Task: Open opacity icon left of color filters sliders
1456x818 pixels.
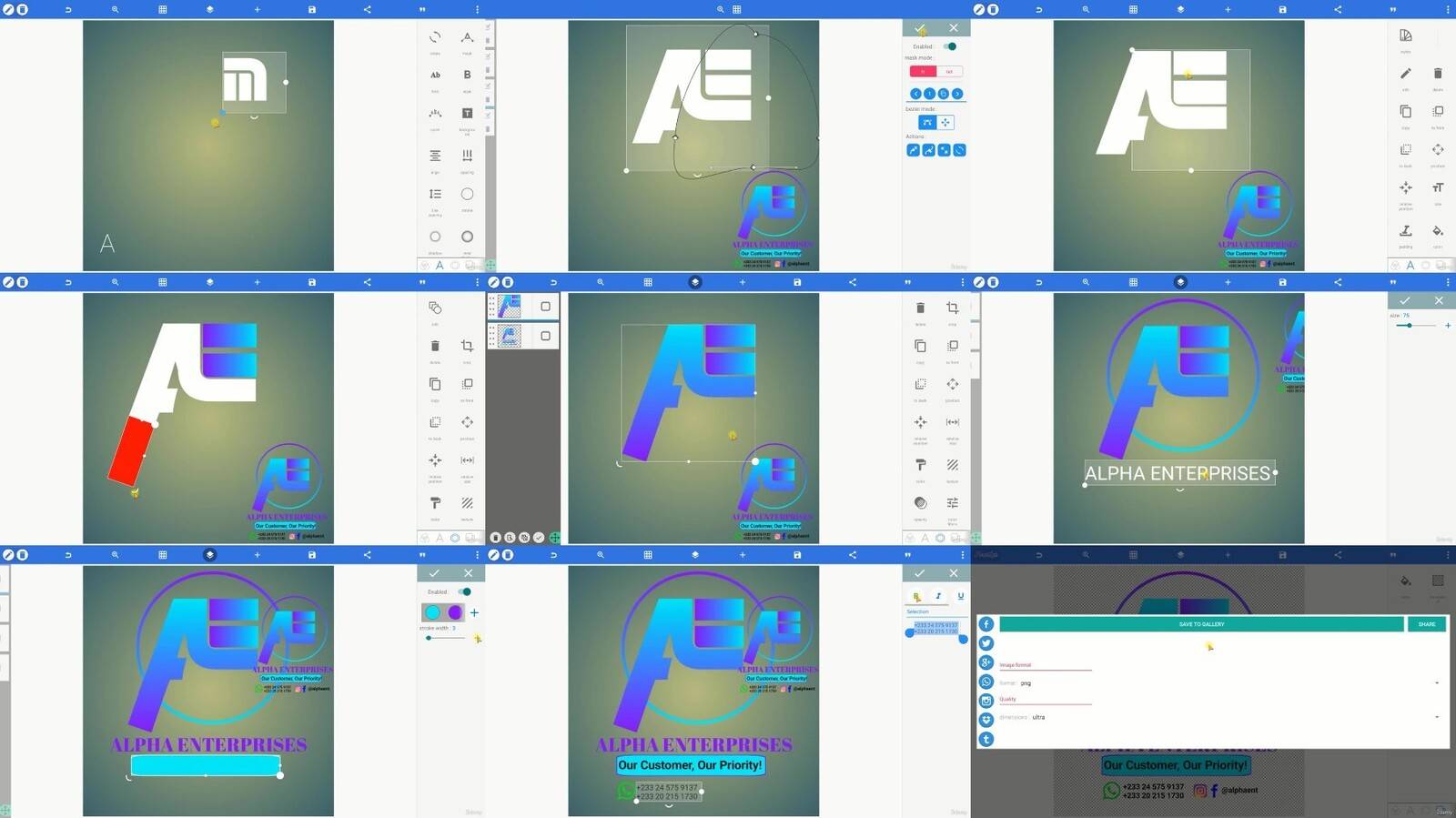Action: [x=920, y=502]
